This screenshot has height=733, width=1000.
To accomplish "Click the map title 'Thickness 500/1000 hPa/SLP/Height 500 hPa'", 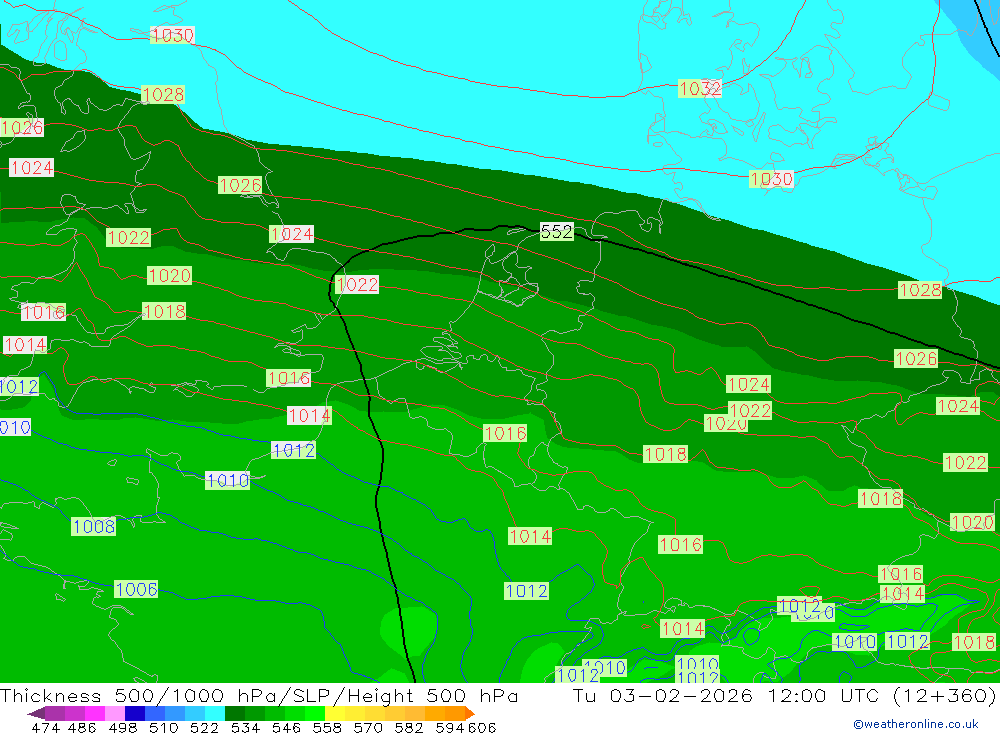I will (x=259, y=695).
